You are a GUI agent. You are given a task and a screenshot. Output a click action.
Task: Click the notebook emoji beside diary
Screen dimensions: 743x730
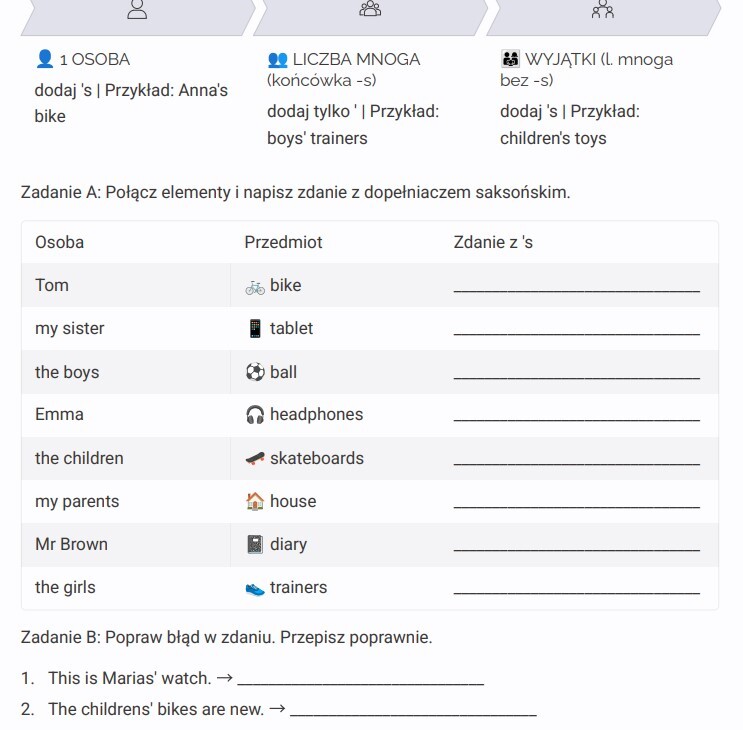255,544
